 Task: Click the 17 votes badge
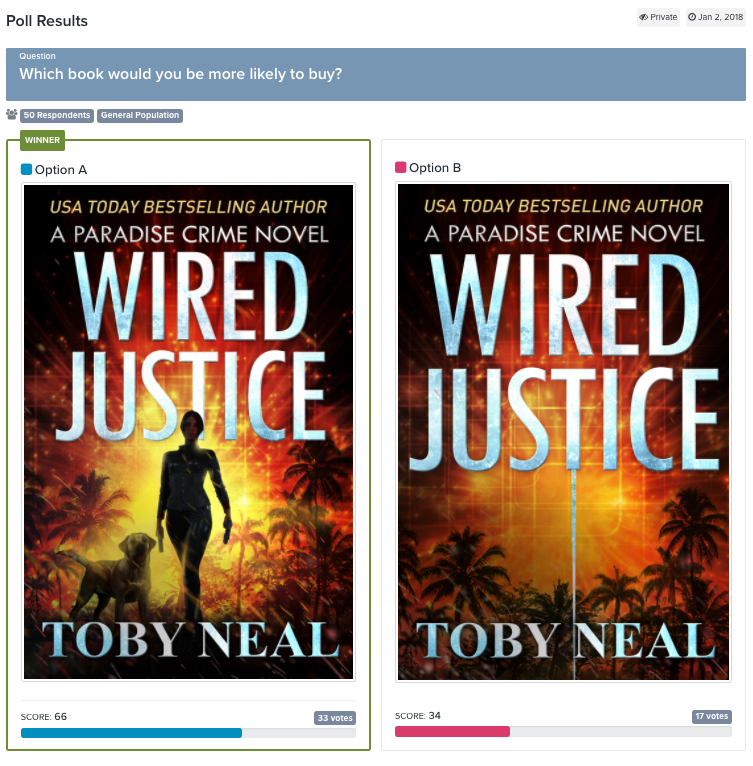711,716
